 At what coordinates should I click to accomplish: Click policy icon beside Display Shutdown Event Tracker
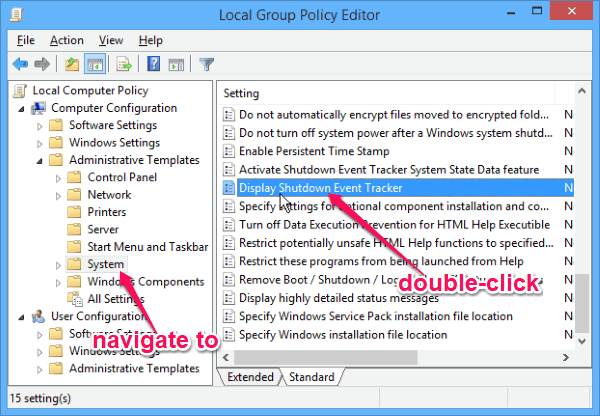coord(229,188)
